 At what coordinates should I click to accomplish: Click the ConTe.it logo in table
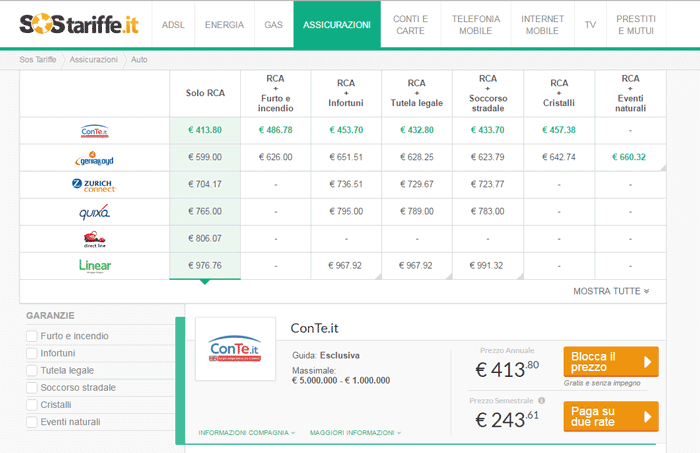(x=95, y=131)
